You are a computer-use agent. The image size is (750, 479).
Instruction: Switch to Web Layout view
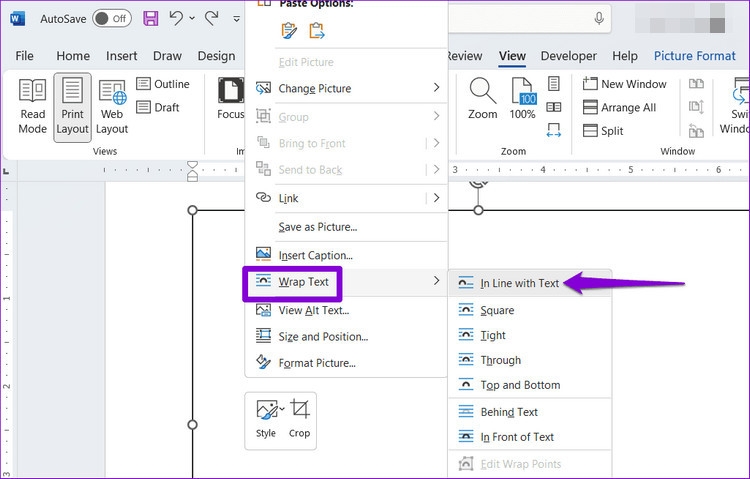coord(112,107)
